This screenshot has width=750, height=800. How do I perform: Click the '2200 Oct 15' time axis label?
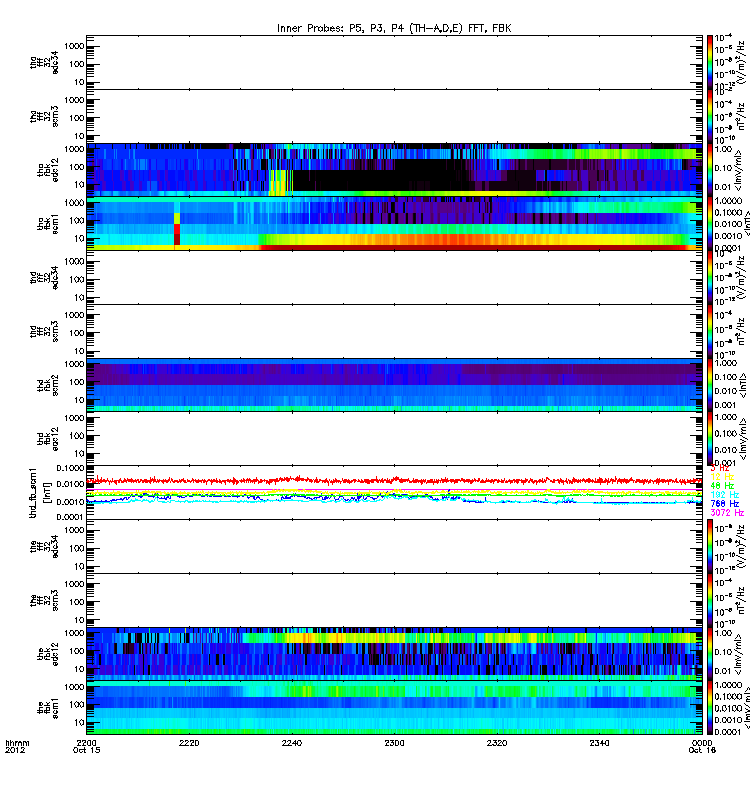[x=87, y=746]
